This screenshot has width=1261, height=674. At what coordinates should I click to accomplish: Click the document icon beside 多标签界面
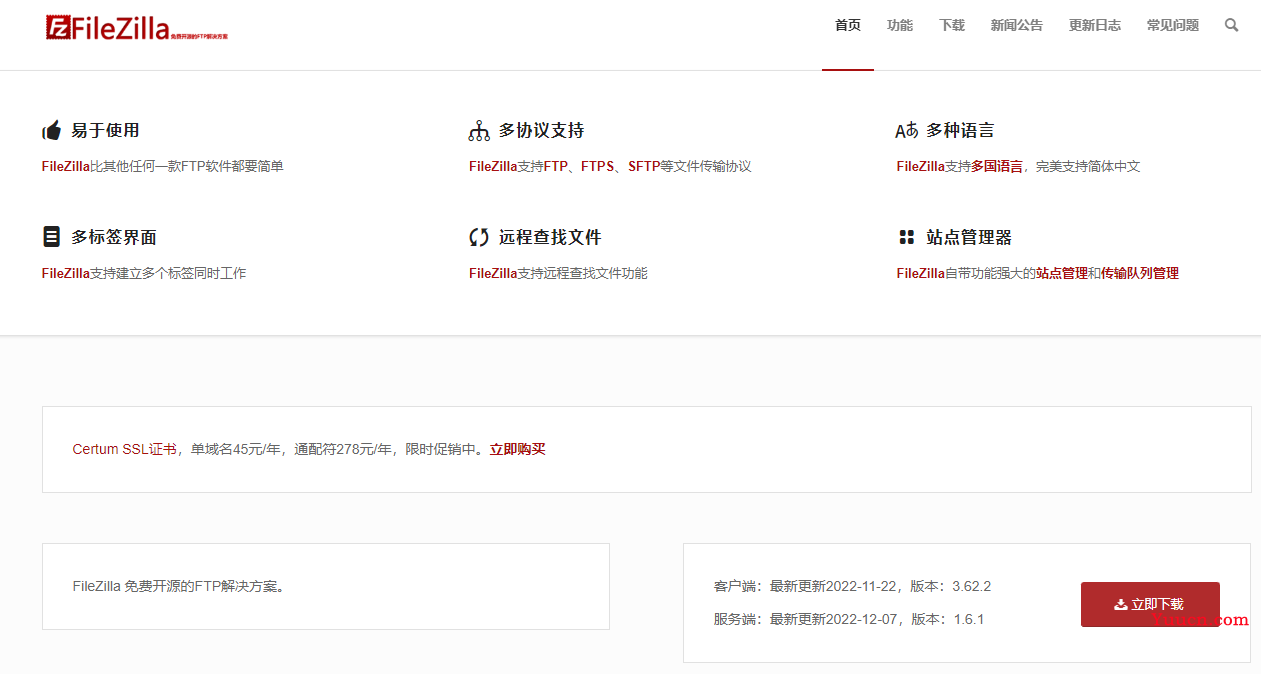point(51,237)
